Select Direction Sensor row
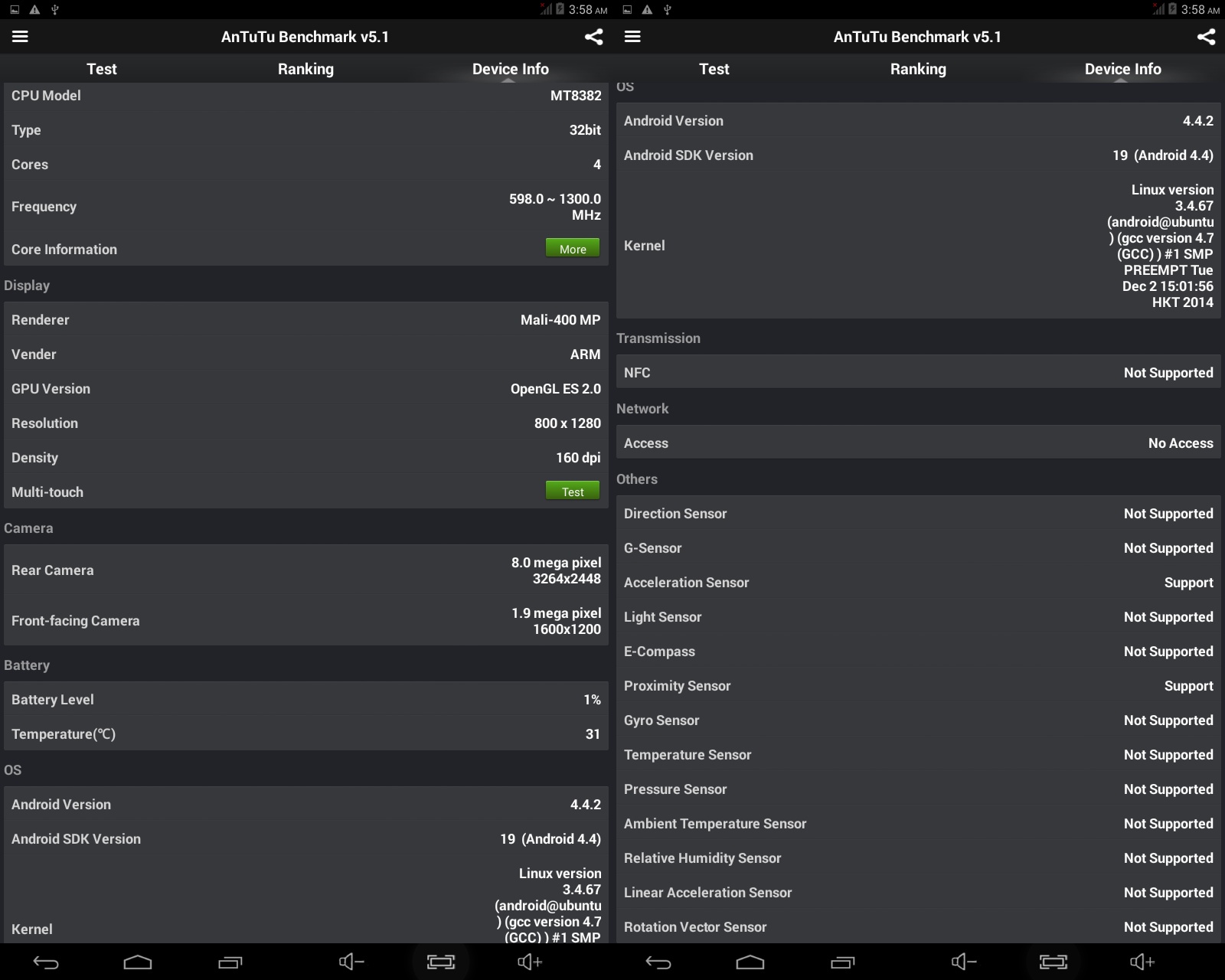 [x=919, y=514]
